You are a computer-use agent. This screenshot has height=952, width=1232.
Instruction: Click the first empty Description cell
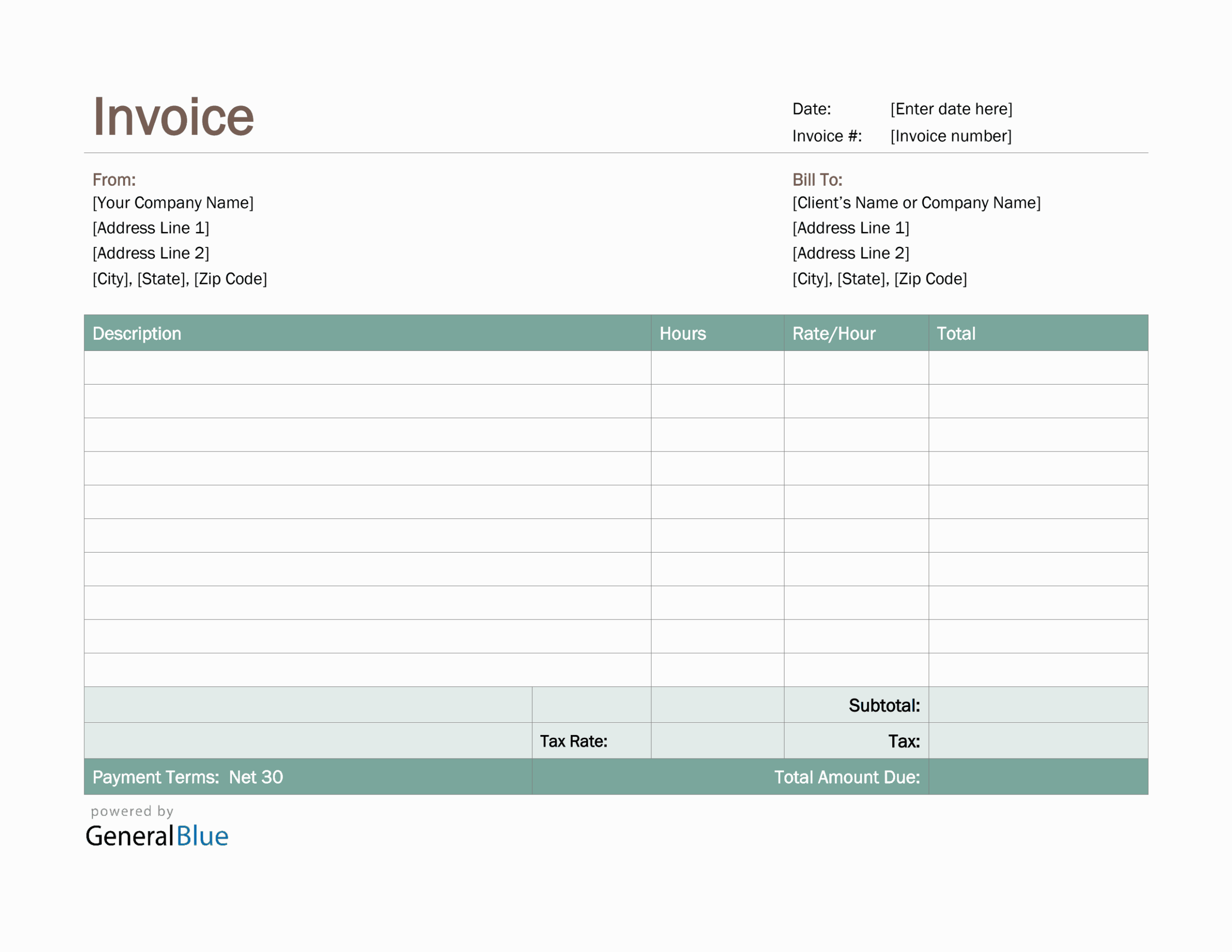tap(367, 367)
